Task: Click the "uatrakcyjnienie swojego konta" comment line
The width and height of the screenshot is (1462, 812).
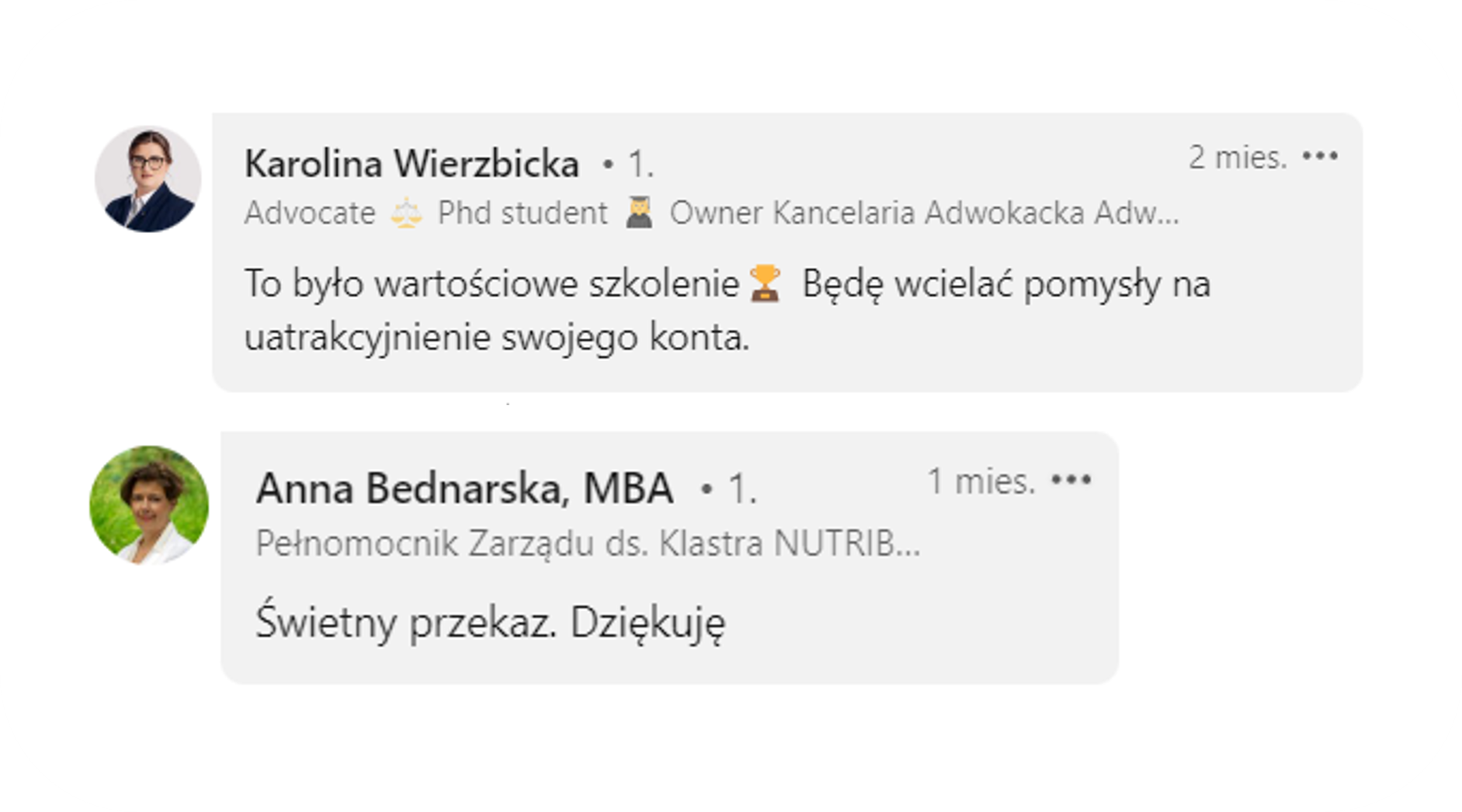Action: pos(497,338)
